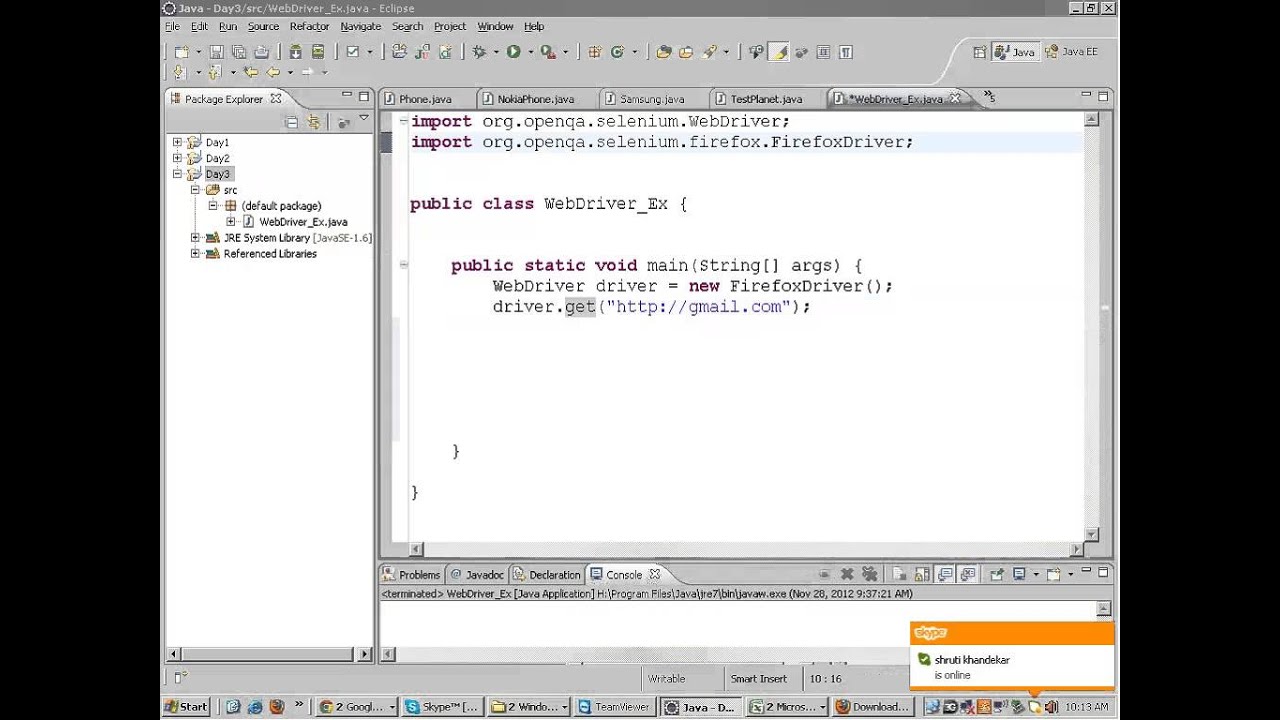This screenshot has height=720, width=1280.
Task: Click Display Selected Console monitor icon
Action: point(1019,574)
